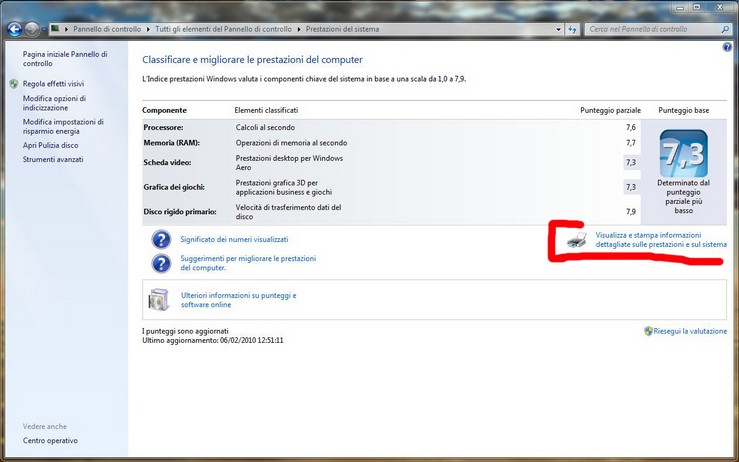The image size is (739, 462).
Task: Click the 7,6 processor score
Action: point(631,127)
